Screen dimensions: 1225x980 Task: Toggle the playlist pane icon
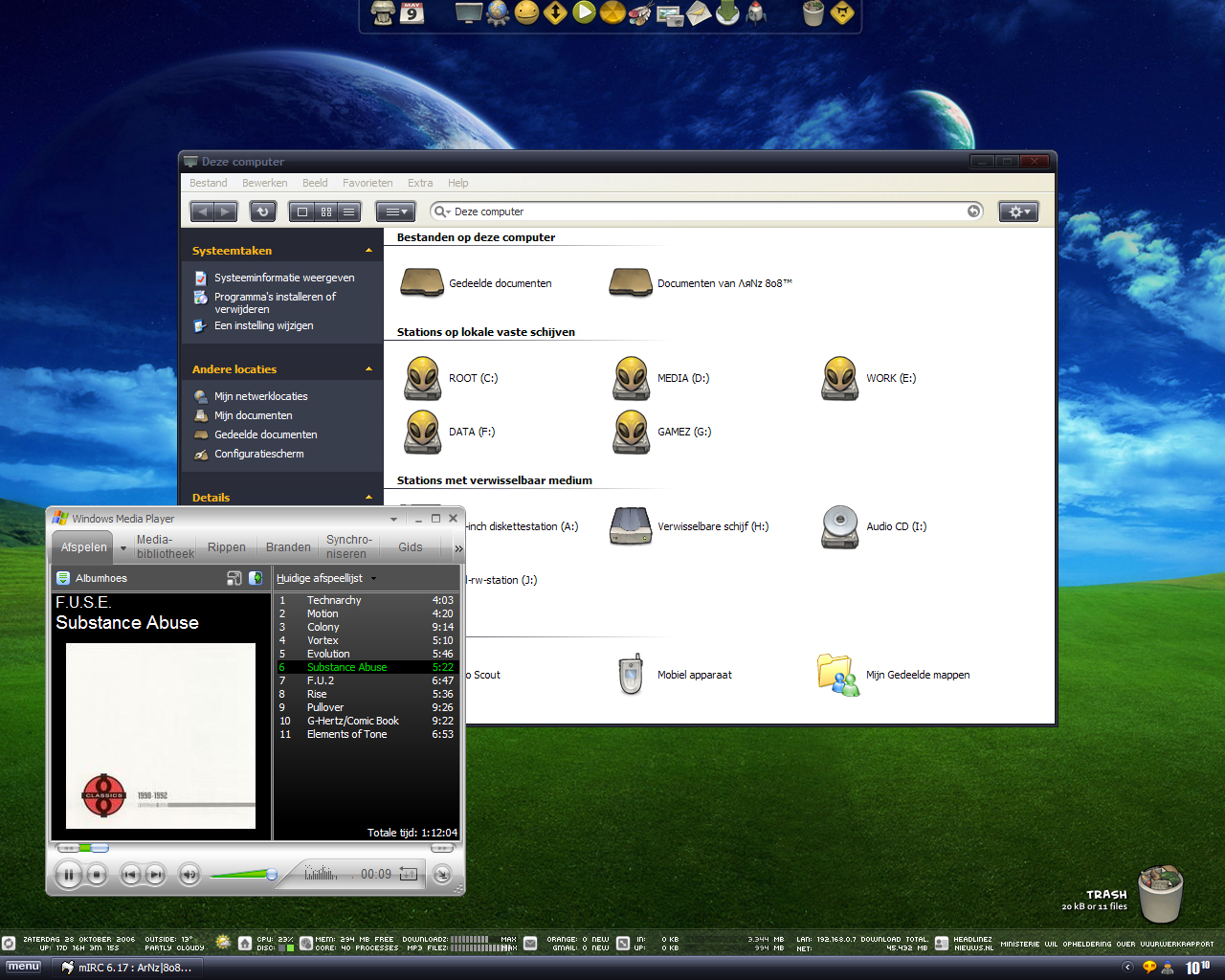(256, 578)
